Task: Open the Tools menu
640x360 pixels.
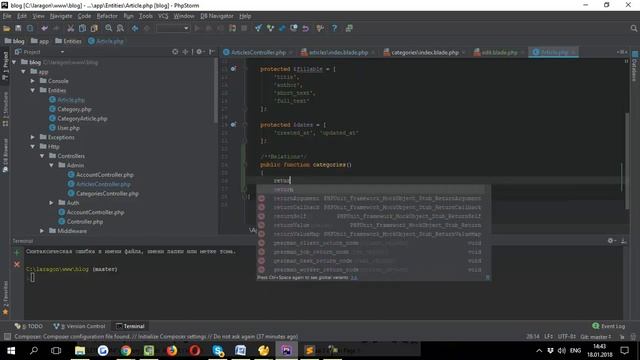Action: pos(145,16)
